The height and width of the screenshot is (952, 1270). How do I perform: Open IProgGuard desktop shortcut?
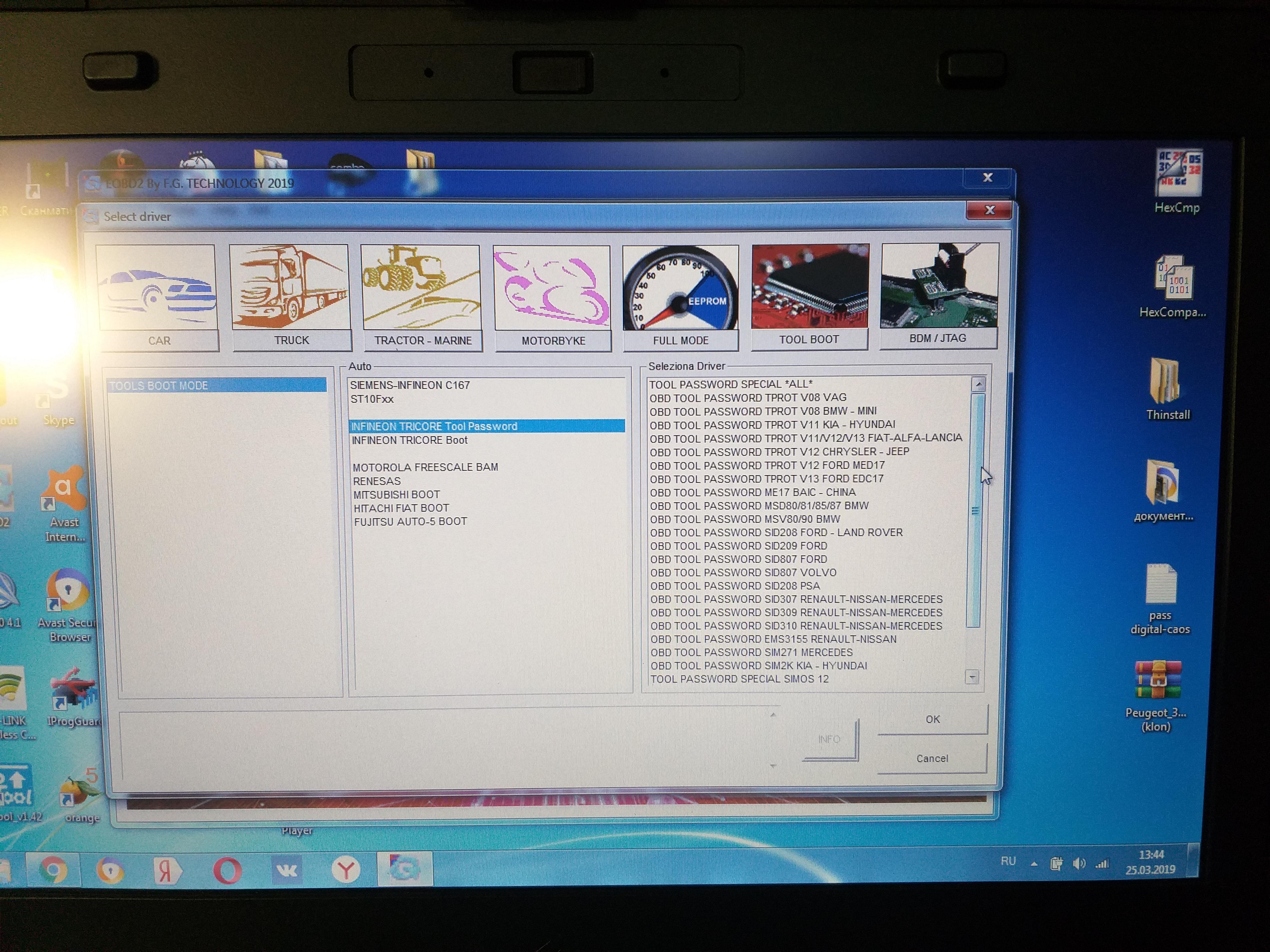(x=73, y=696)
